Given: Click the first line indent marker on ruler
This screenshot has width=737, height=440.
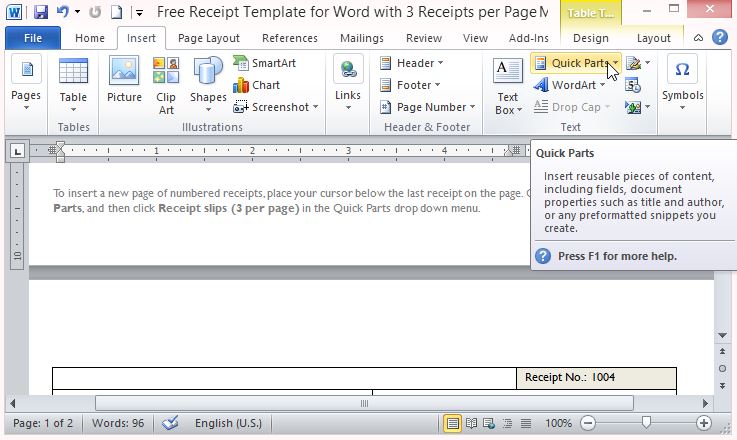Looking at the screenshot, I should click(x=60, y=145).
